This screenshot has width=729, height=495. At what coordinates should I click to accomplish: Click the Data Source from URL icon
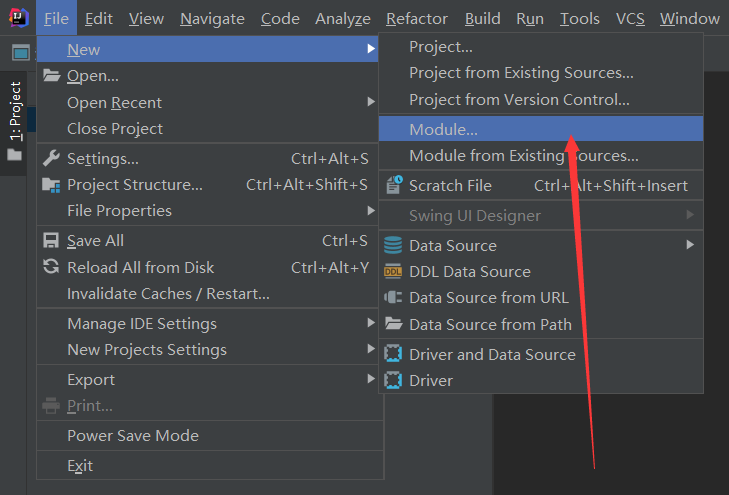pos(393,298)
